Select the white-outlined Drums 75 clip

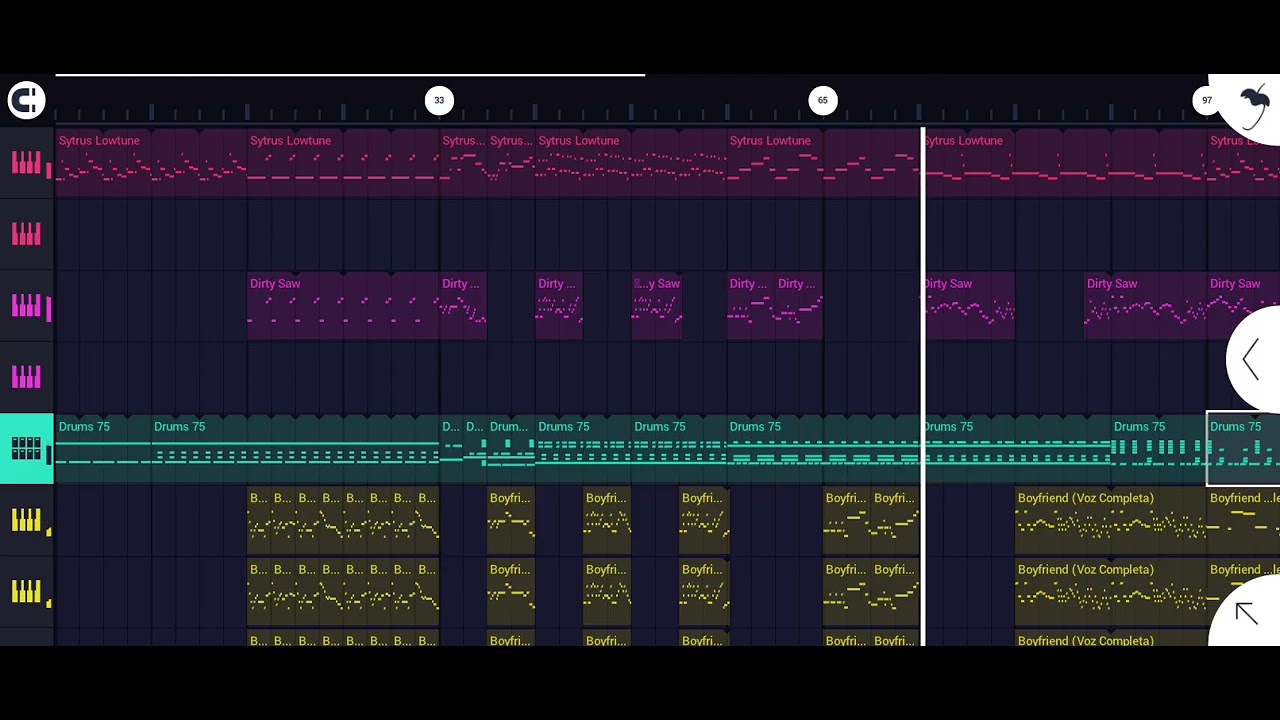1243,449
